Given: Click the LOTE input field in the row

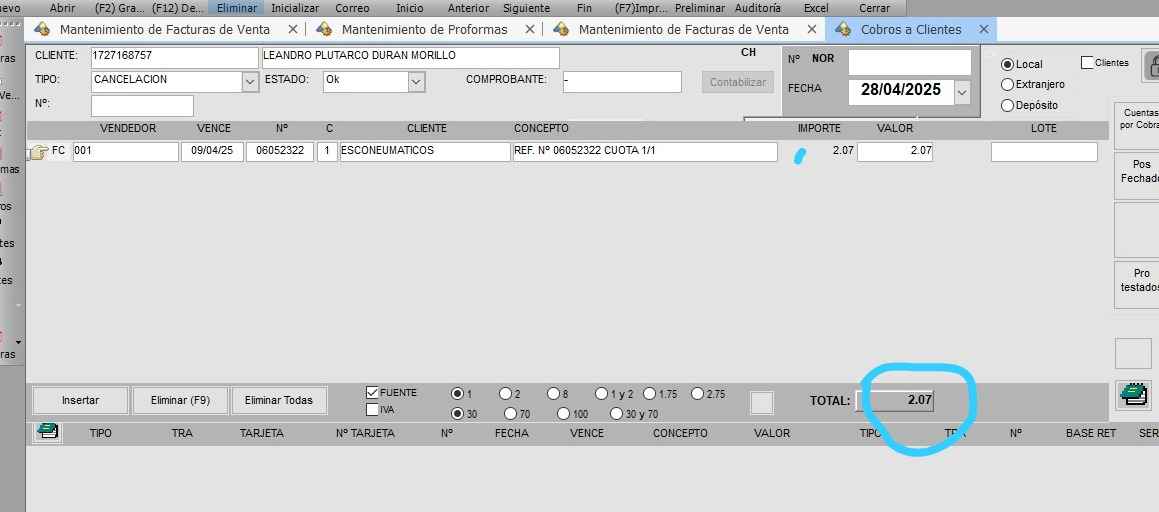Looking at the screenshot, I should pyautogui.click(x=1044, y=152).
